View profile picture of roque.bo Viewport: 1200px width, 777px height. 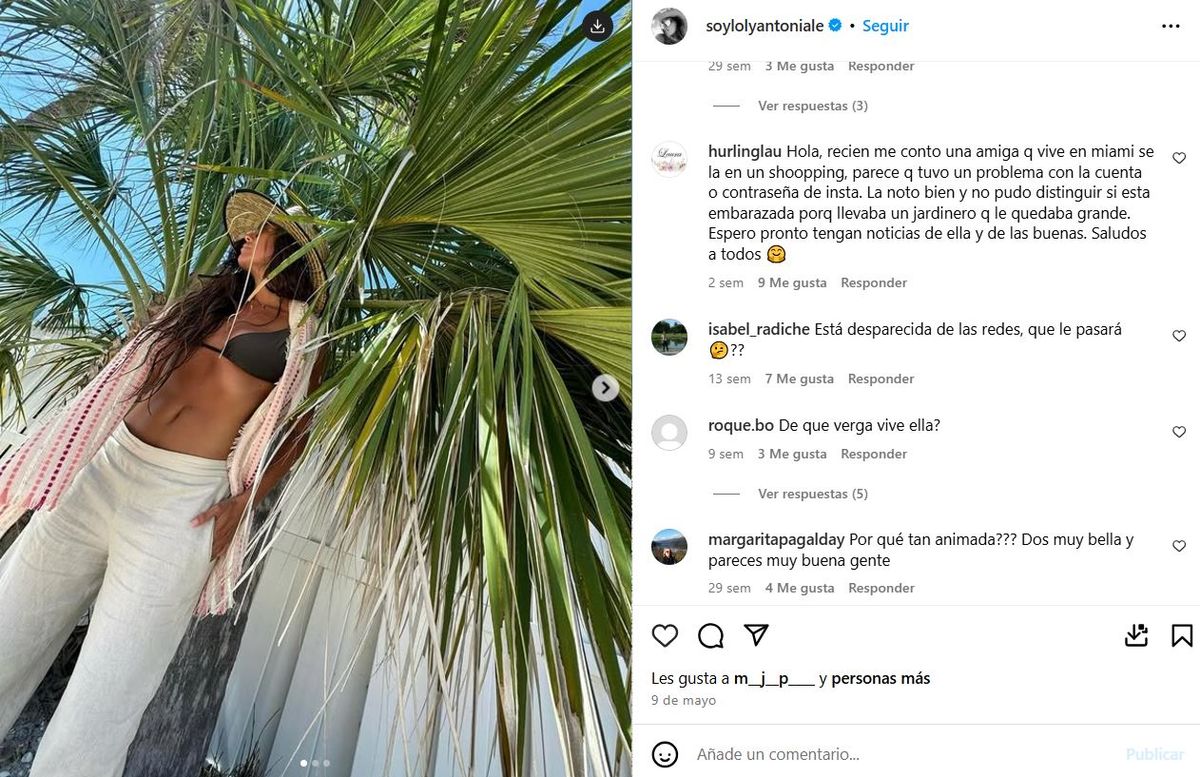coord(669,432)
